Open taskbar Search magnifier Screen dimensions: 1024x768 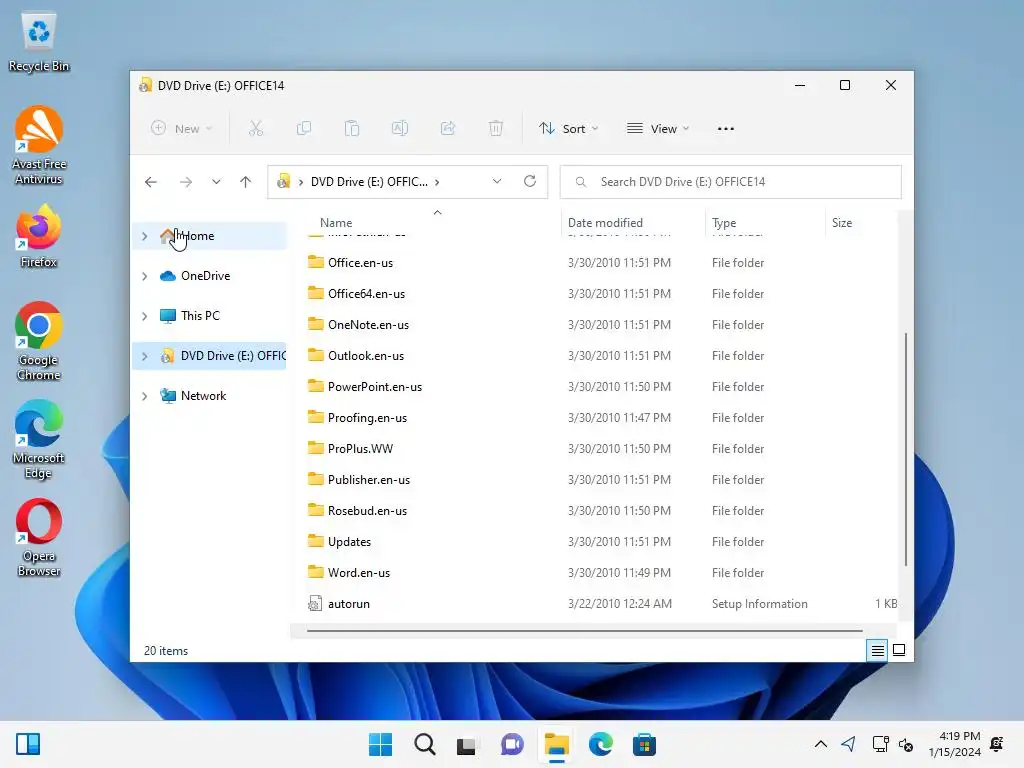pyautogui.click(x=424, y=744)
